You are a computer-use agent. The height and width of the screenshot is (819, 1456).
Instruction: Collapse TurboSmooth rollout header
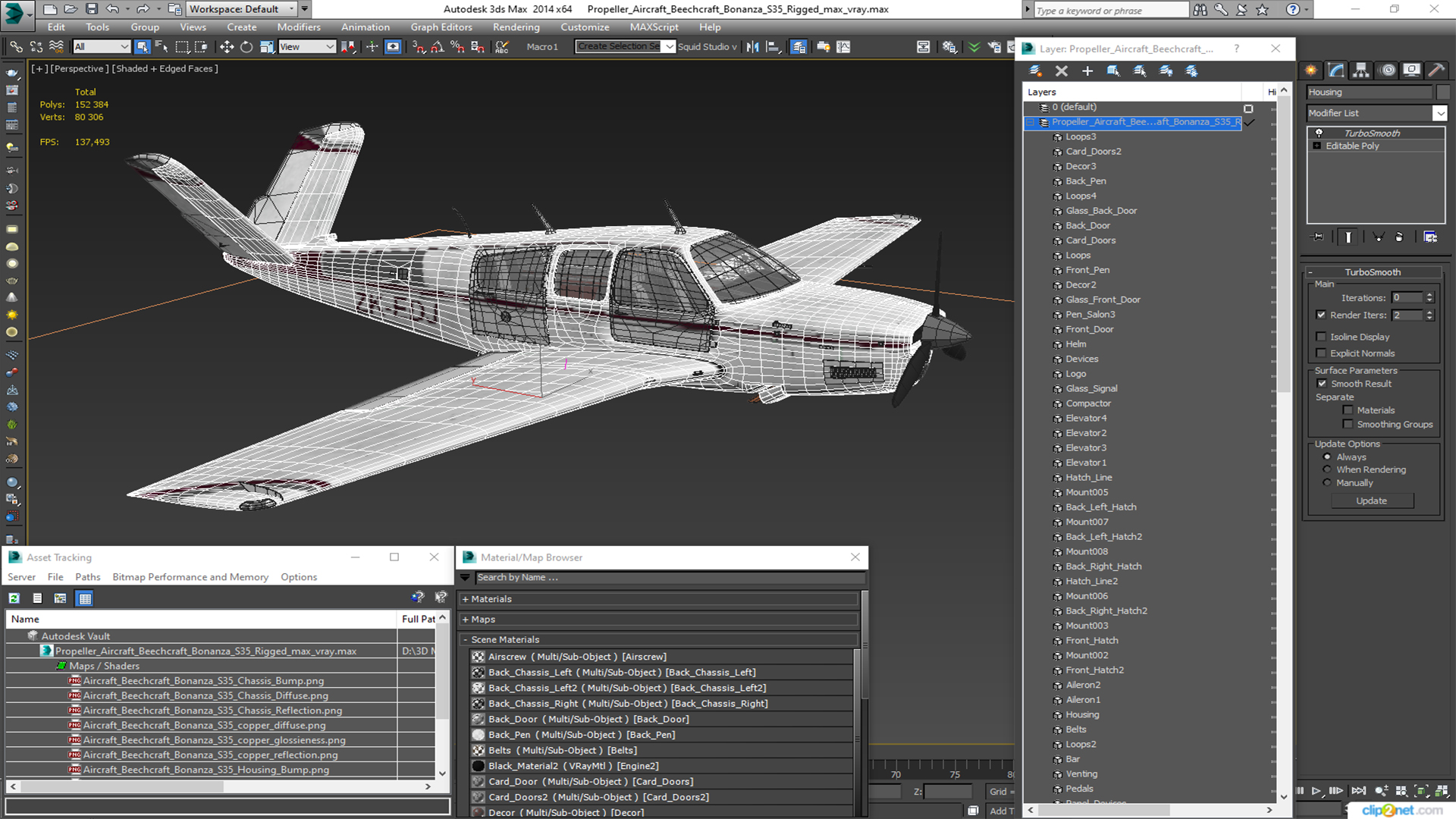pyautogui.click(x=1373, y=272)
